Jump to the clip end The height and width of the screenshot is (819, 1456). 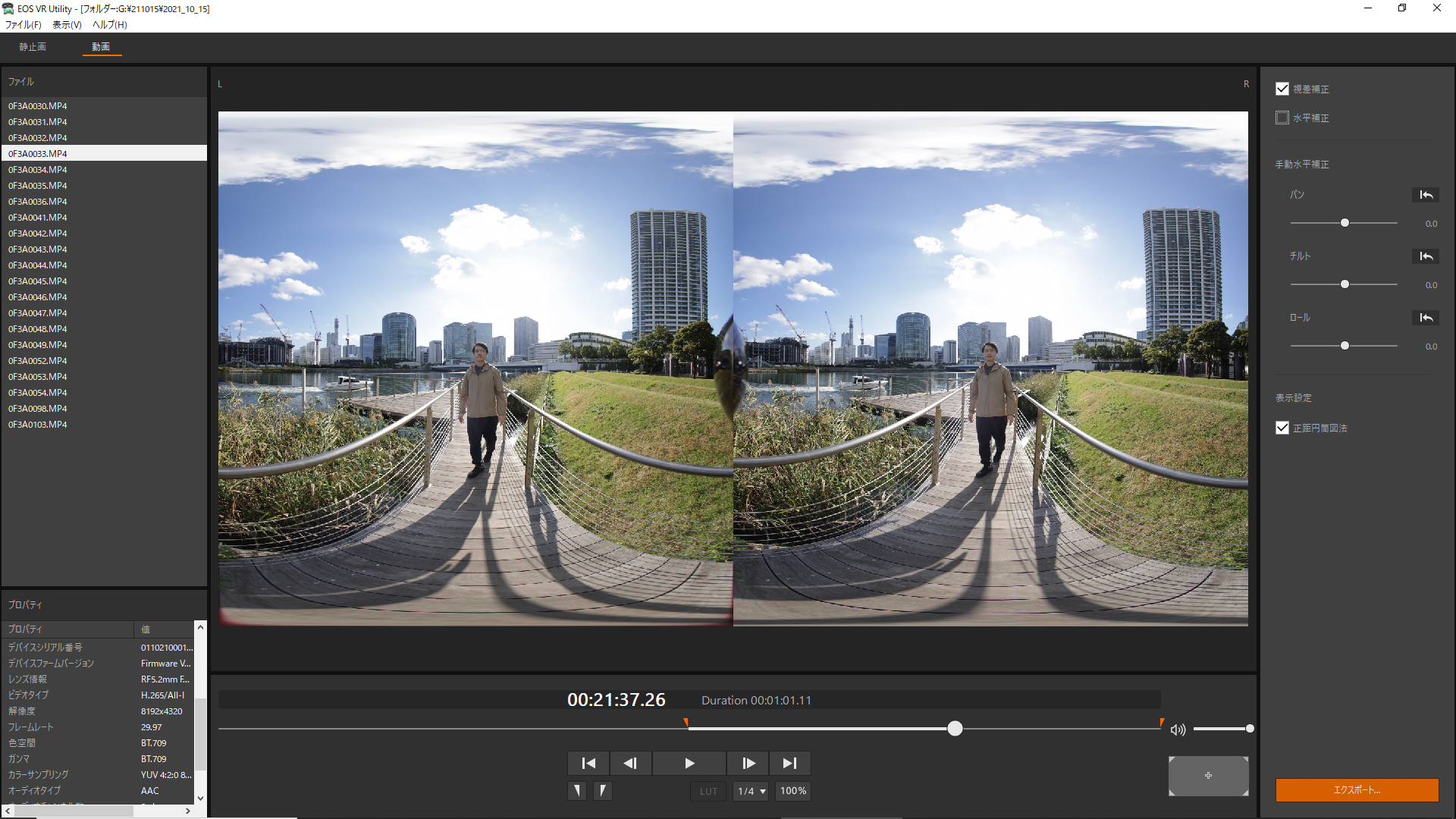(789, 763)
